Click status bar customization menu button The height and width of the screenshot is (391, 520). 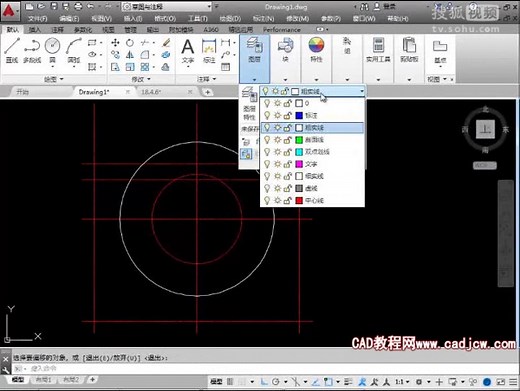pyautogui.click(x=513, y=382)
